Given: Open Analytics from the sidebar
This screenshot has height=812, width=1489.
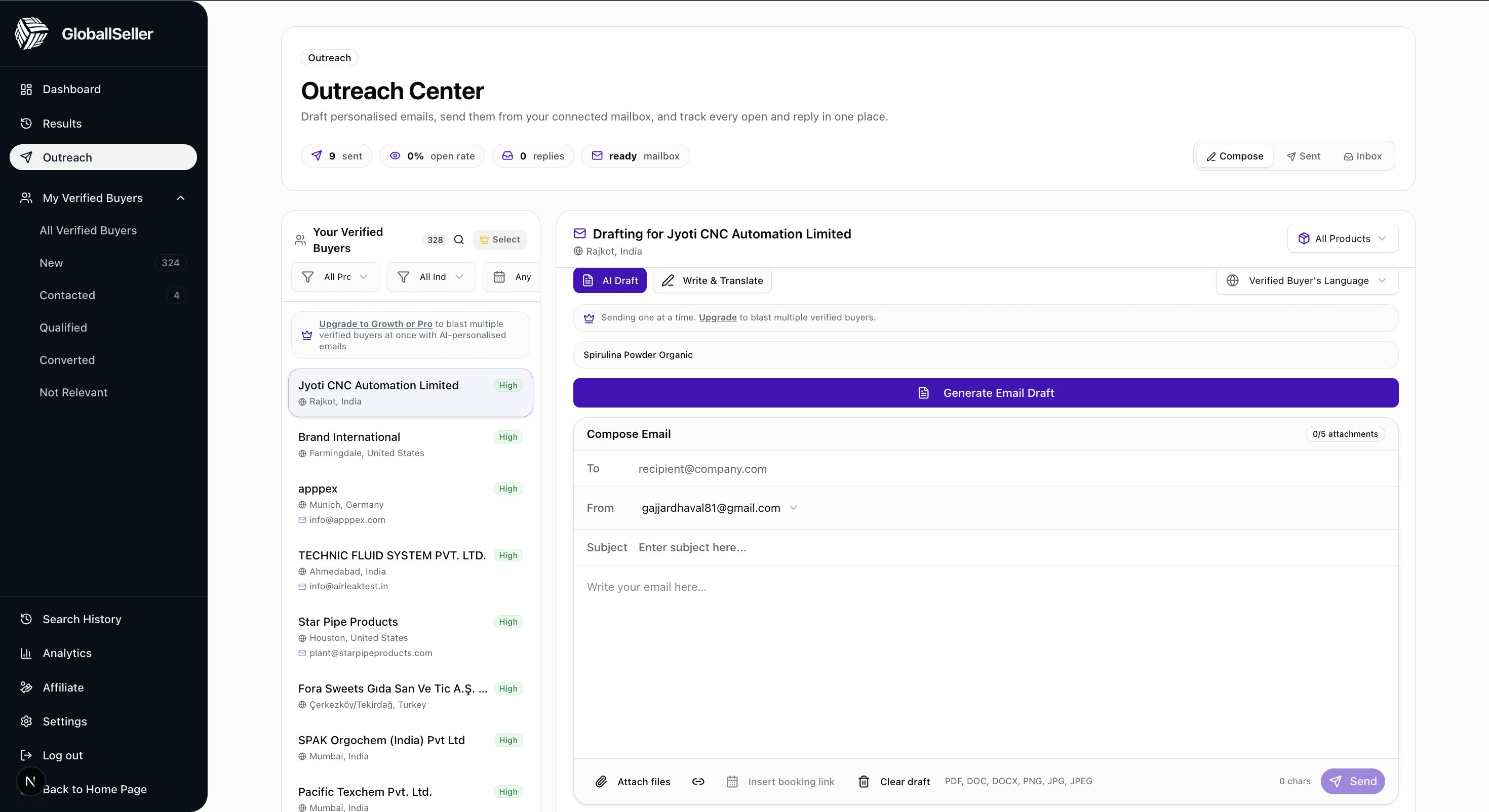Looking at the screenshot, I should tap(67, 653).
